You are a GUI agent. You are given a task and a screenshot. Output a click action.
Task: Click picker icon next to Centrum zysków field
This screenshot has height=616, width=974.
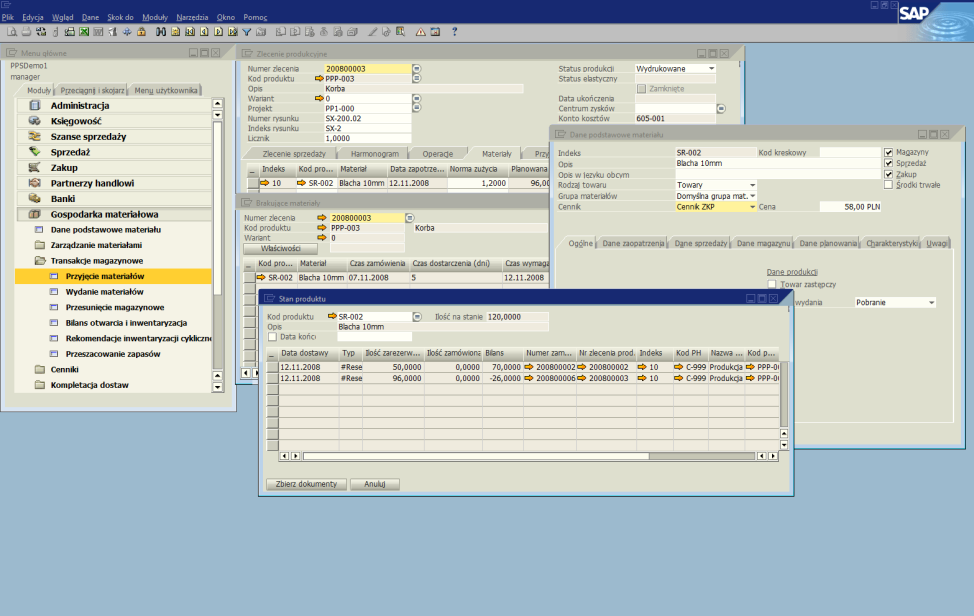click(721, 109)
